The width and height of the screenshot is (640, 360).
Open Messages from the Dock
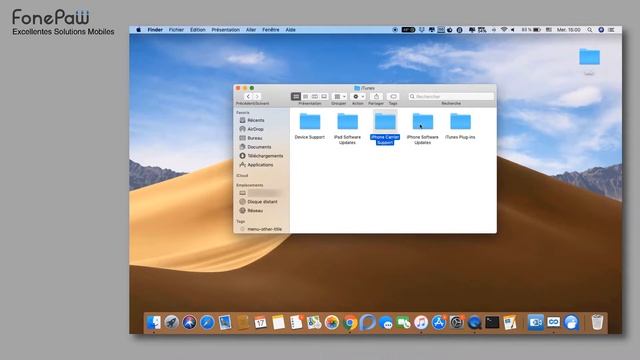tap(386, 322)
